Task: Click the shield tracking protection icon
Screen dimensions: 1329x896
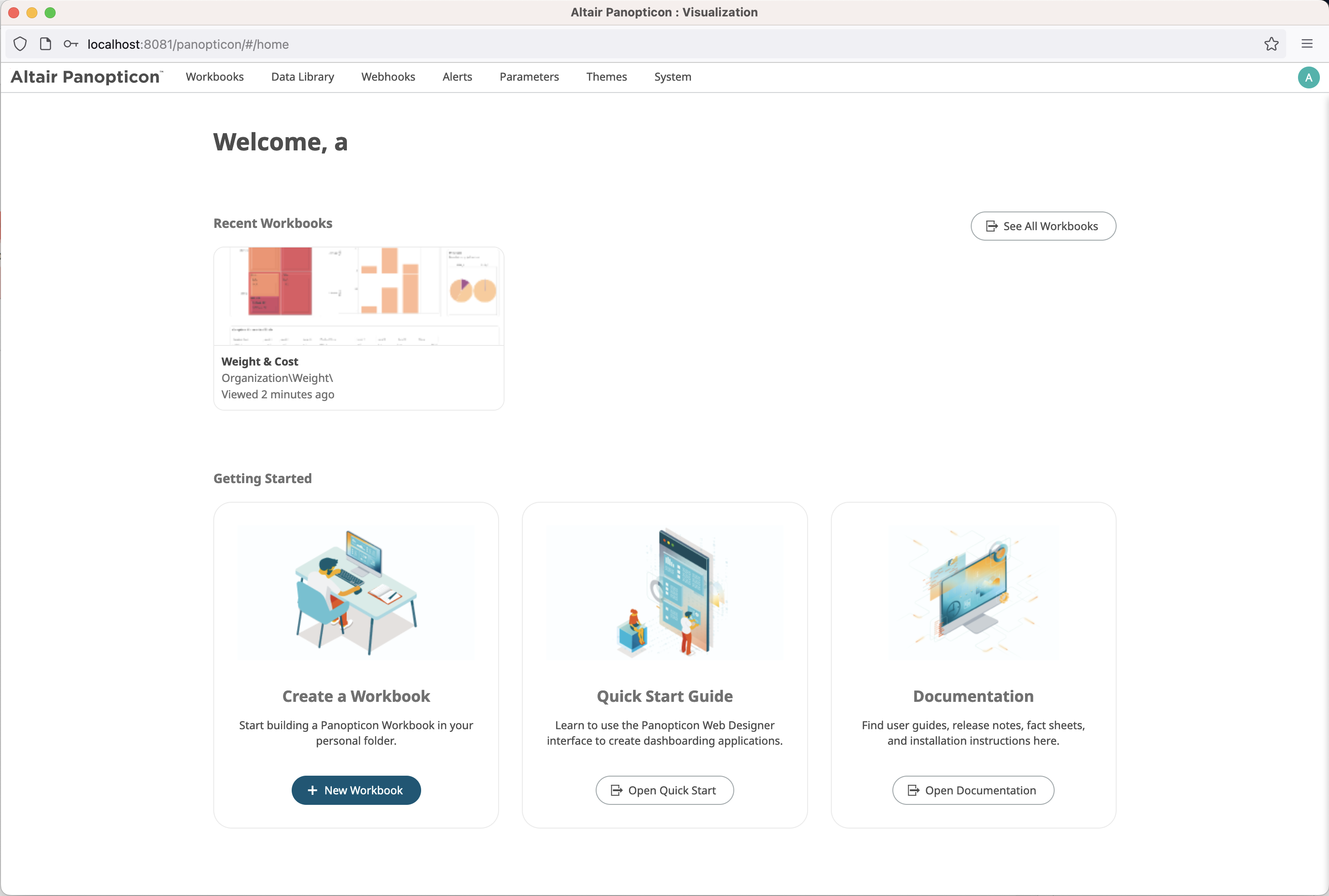Action: [x=20, y=44]
